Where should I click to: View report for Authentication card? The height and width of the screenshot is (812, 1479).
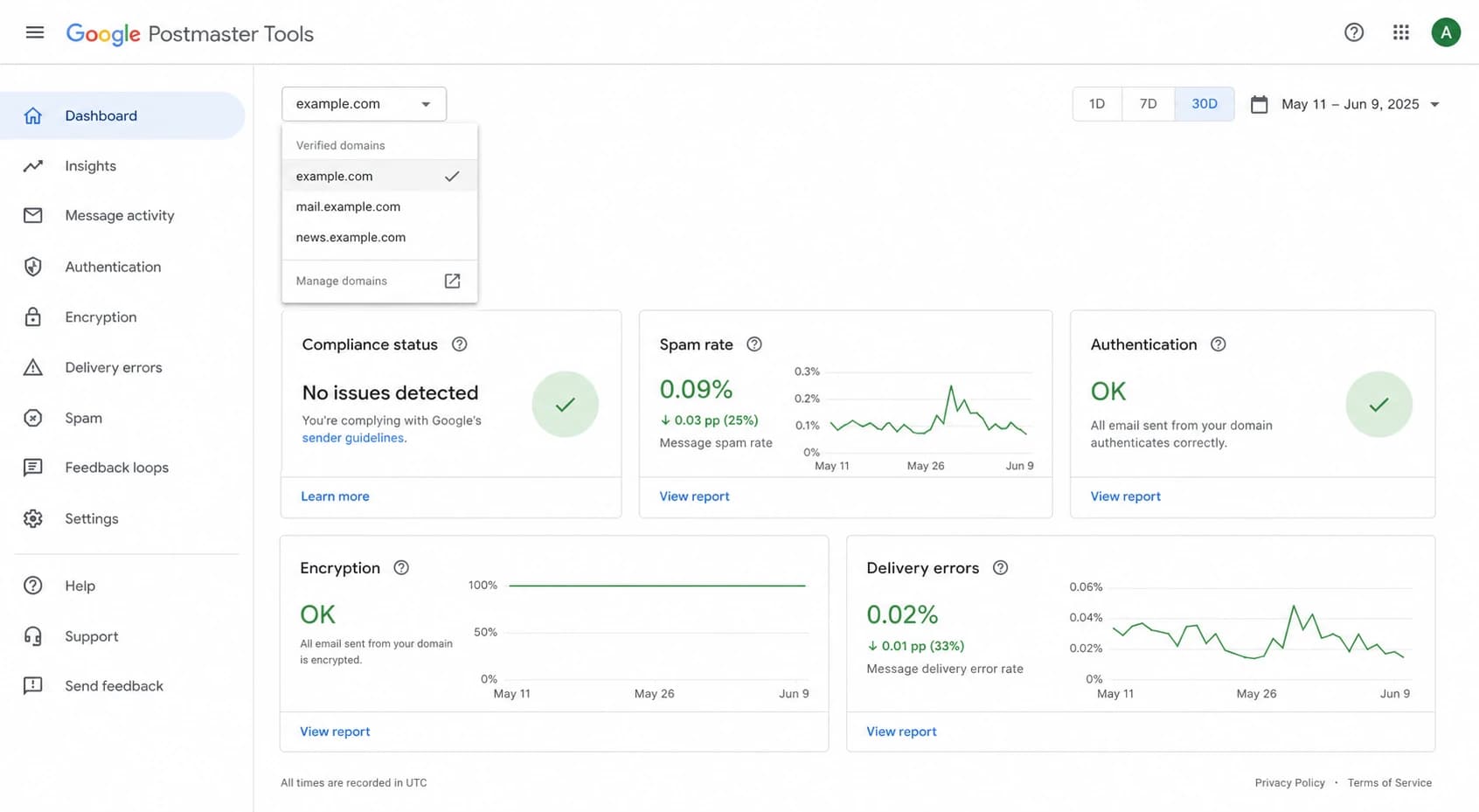[1125, 496]
